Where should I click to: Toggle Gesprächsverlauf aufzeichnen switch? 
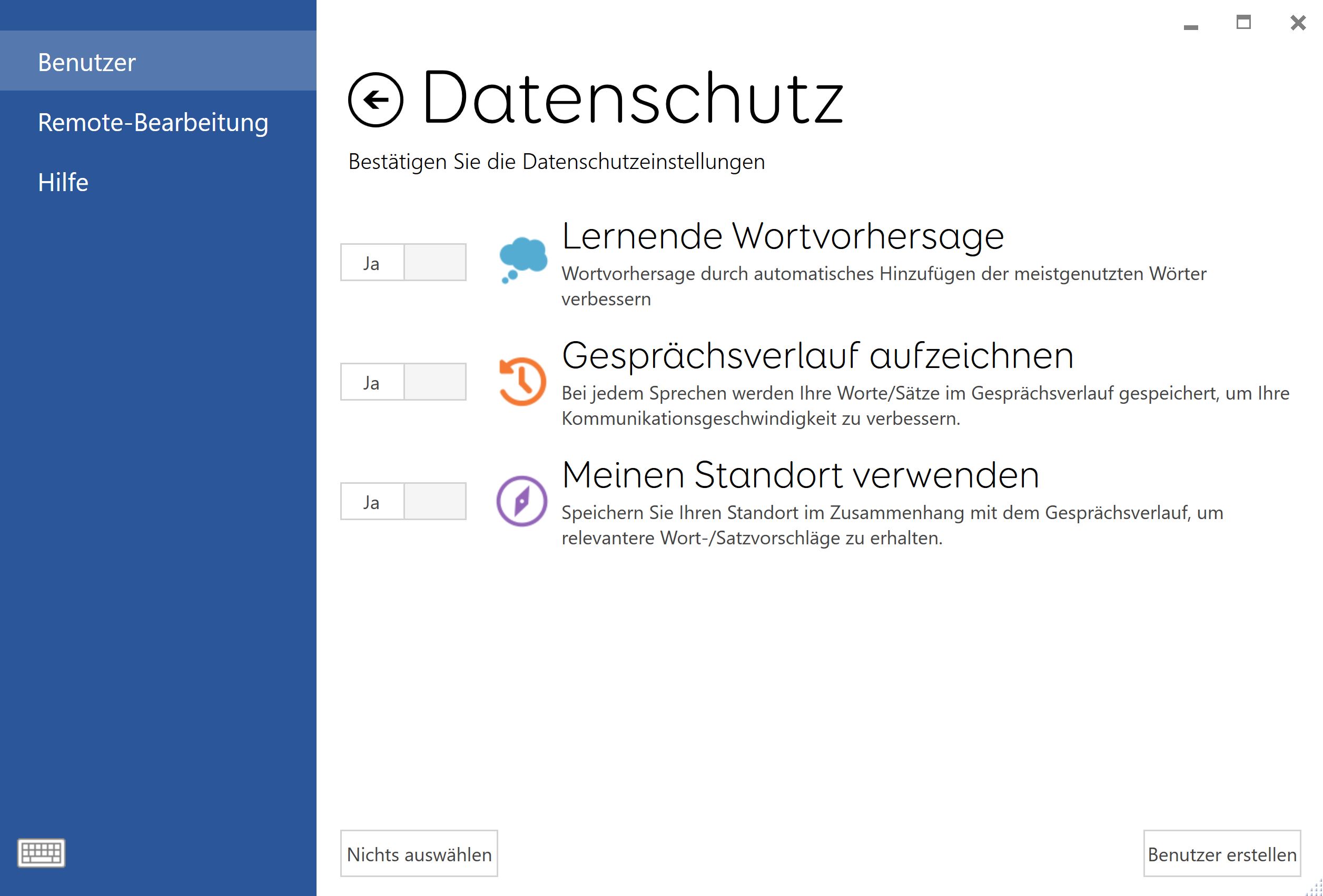pos(403,382)
